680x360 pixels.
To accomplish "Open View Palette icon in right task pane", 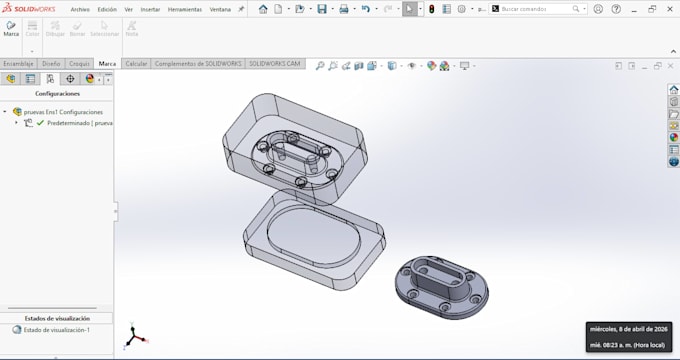I will point(673,125).
